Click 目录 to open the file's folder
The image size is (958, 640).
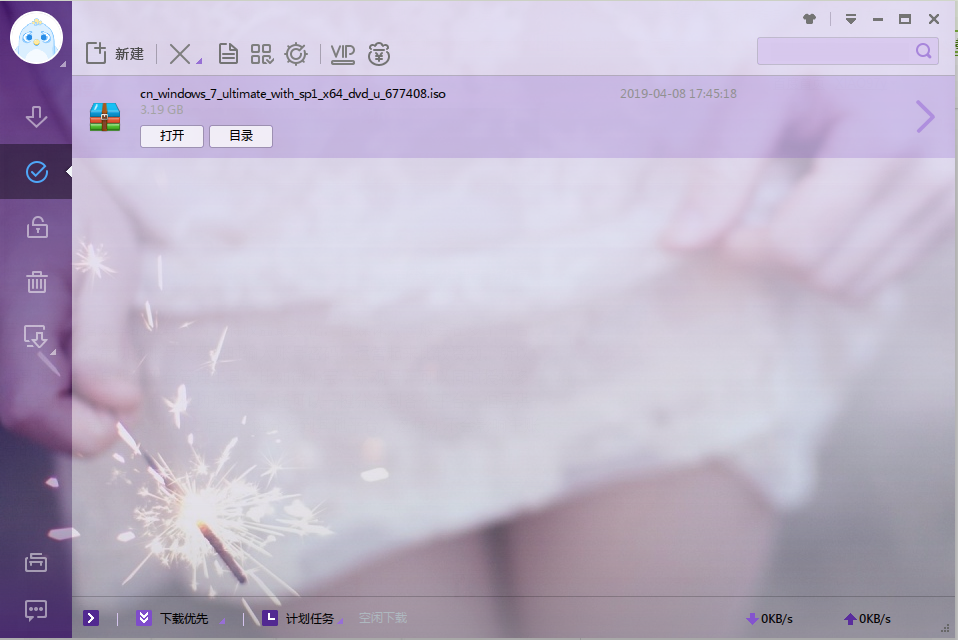click(241, 136)
